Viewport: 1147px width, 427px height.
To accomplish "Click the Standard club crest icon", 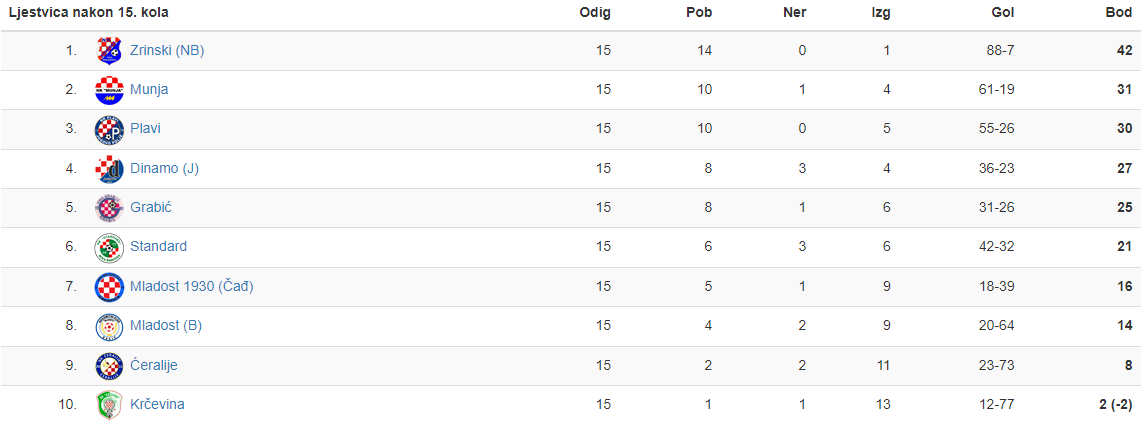I will (109, 247).
